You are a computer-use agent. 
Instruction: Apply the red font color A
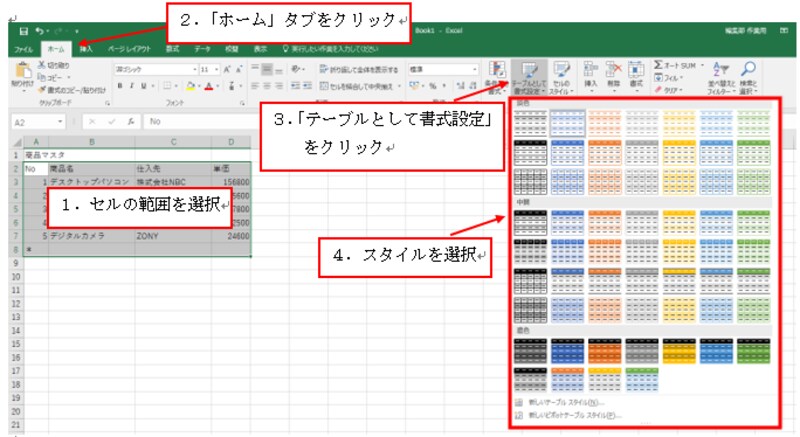(208, 86)
